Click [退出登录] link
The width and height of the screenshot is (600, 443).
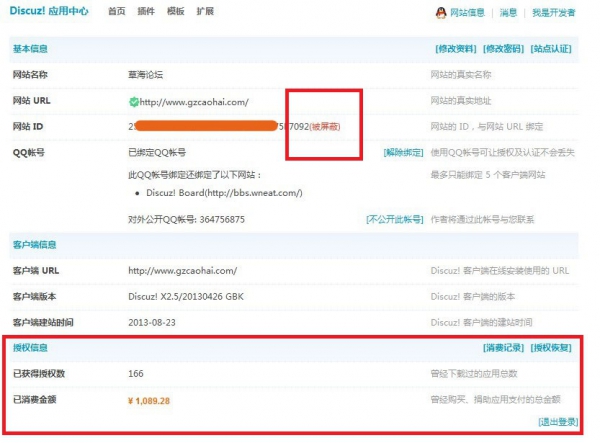(558, 422)
